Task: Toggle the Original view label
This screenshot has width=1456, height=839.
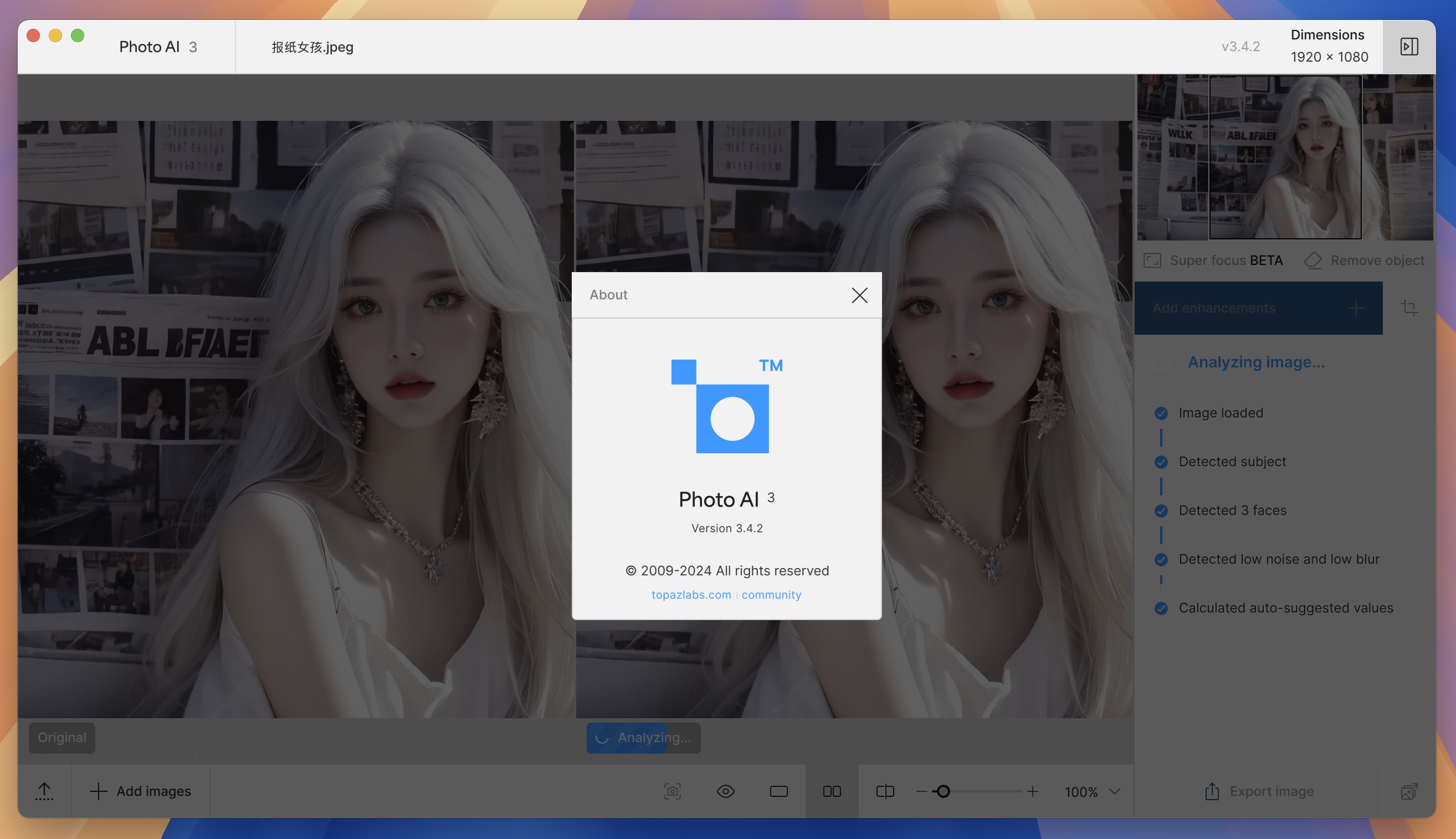Action: tap(61, 737)
